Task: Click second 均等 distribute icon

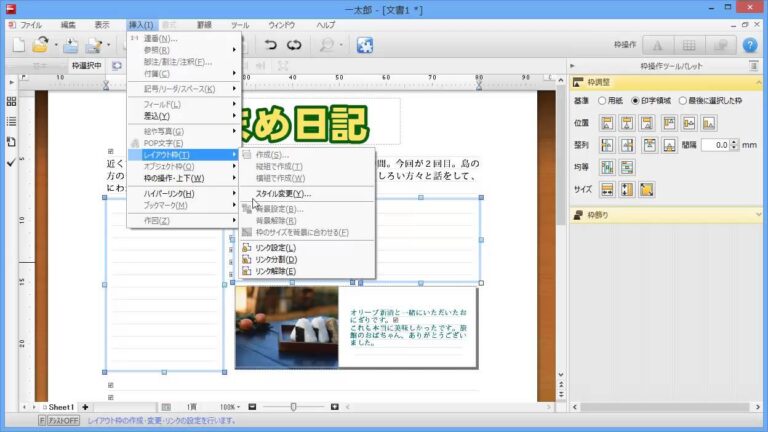Action: pos(627,167)
